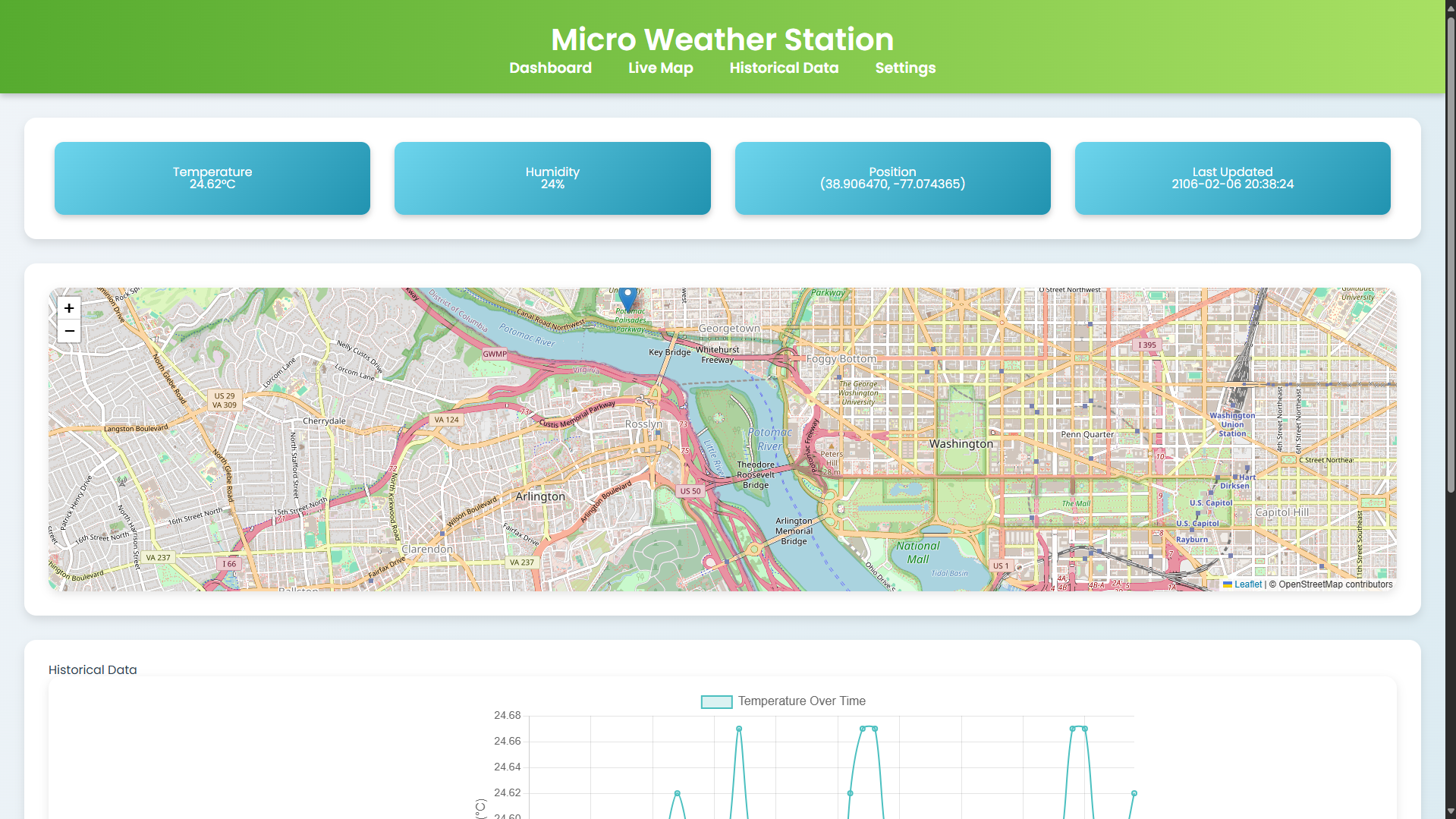Follow the Leaflet attribution link
This screenshot has width=1456, height=819.
(x=1247, y=584)
